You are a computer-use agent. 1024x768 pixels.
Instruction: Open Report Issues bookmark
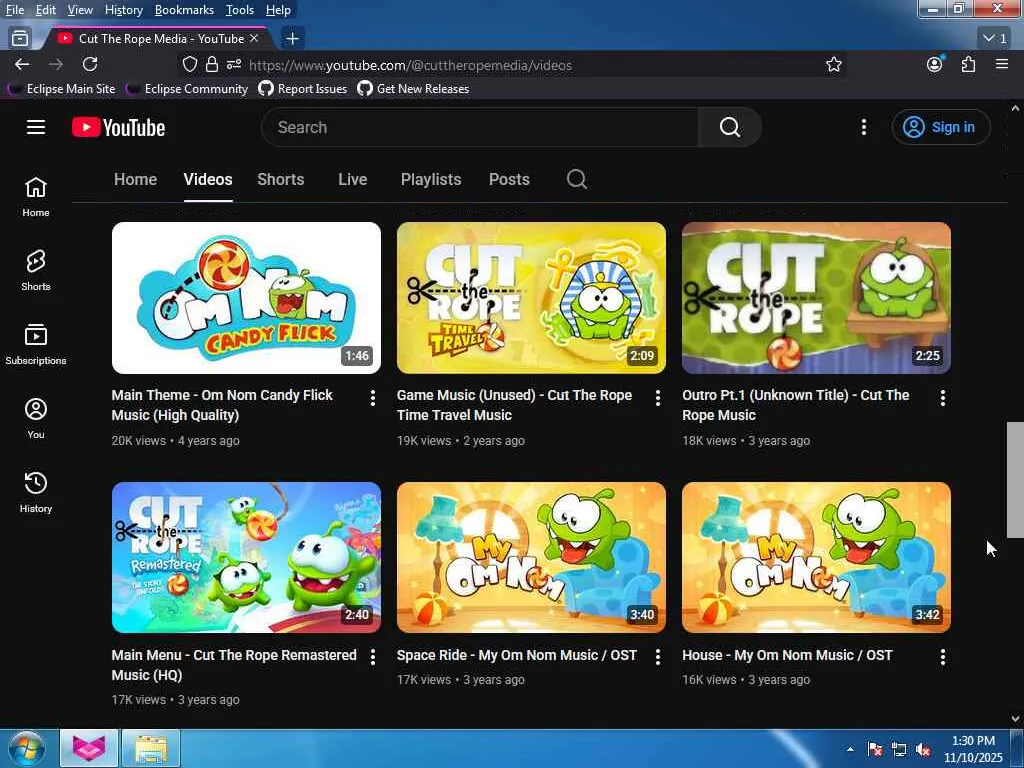[303, 89]
